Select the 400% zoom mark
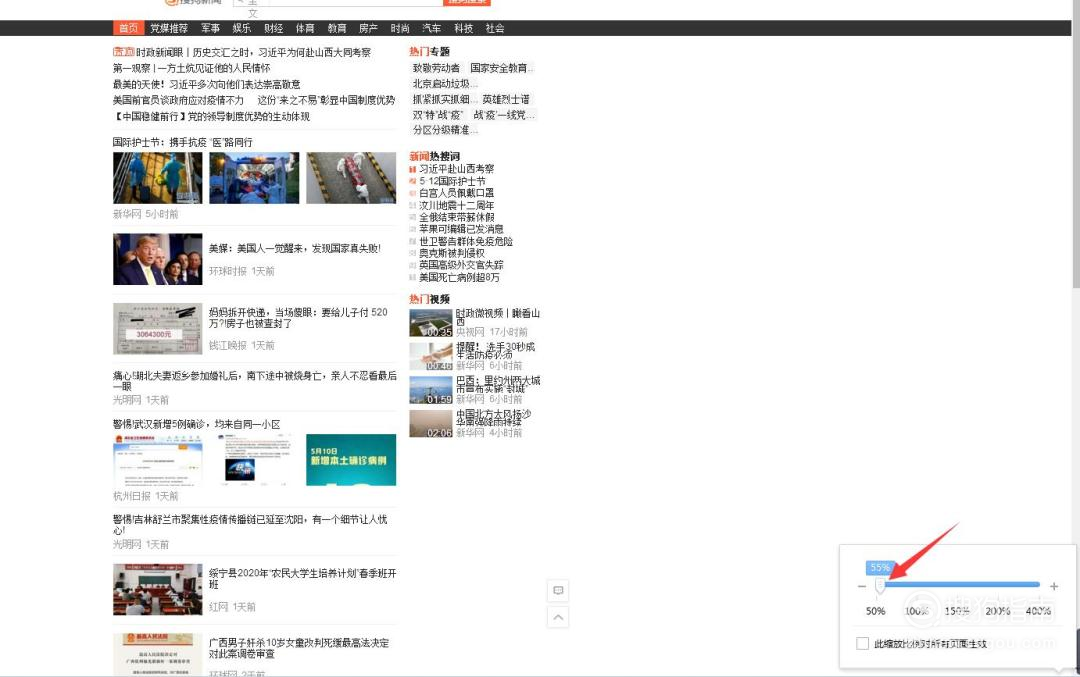 point(1038,611)
